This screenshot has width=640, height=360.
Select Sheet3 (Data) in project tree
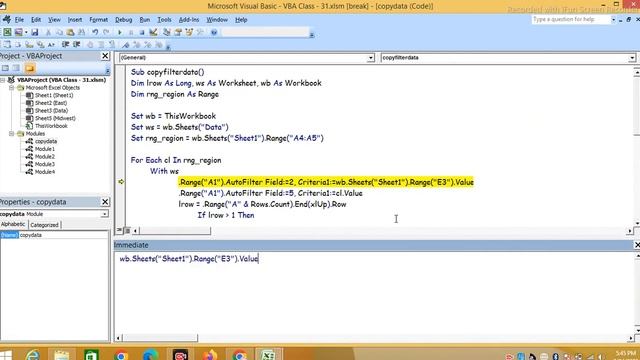click(51, 111)
